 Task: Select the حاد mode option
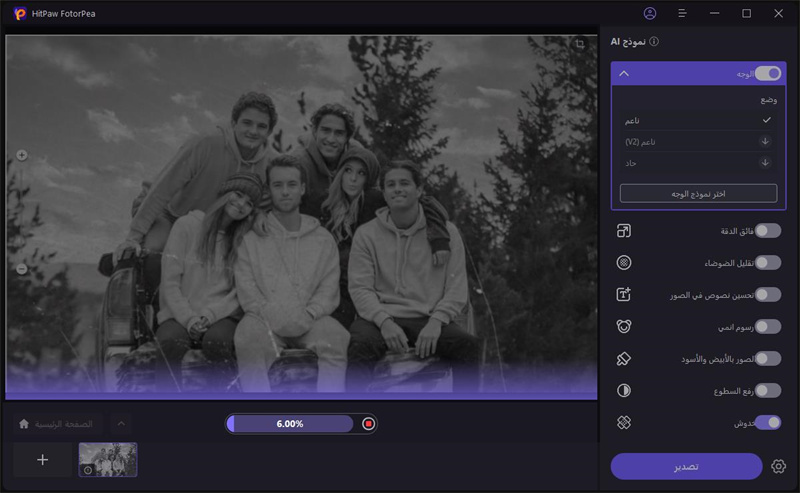698,163
